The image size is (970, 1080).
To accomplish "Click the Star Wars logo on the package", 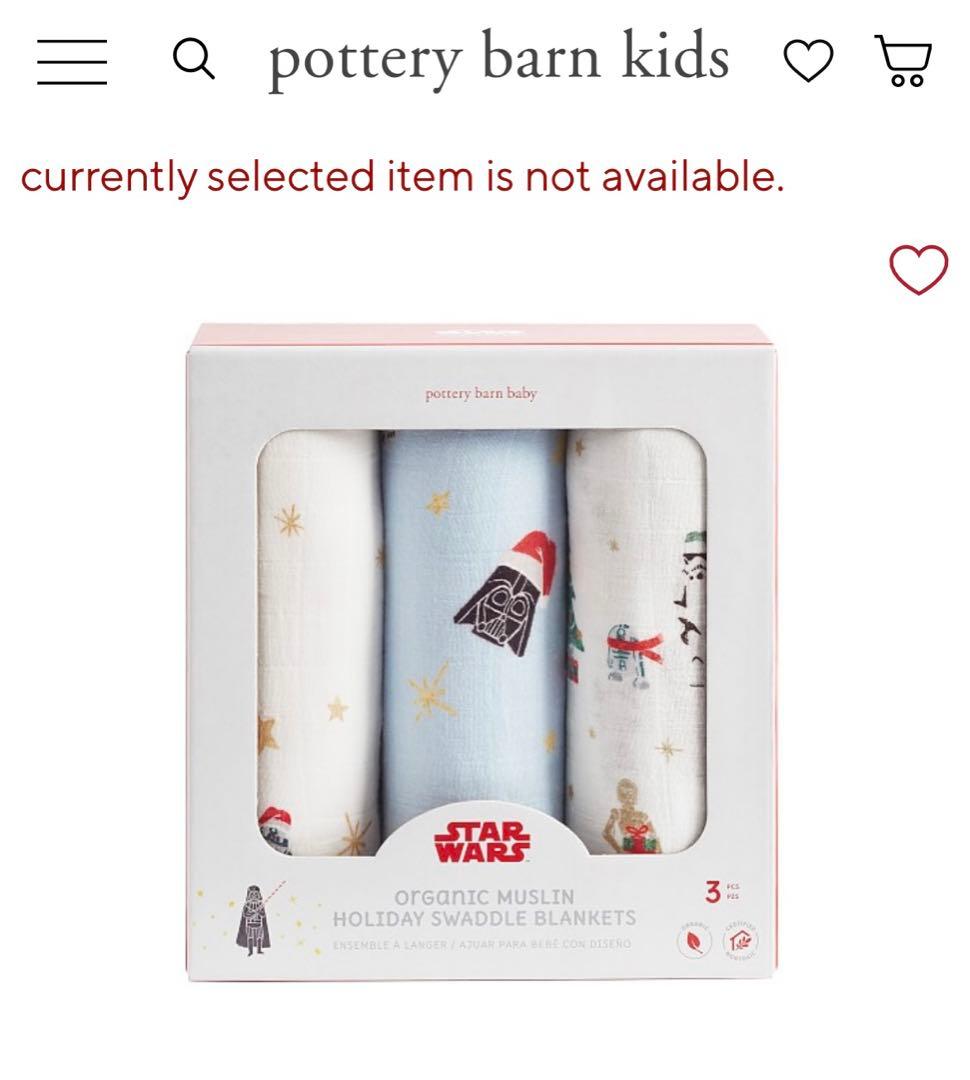I will 482,842.
